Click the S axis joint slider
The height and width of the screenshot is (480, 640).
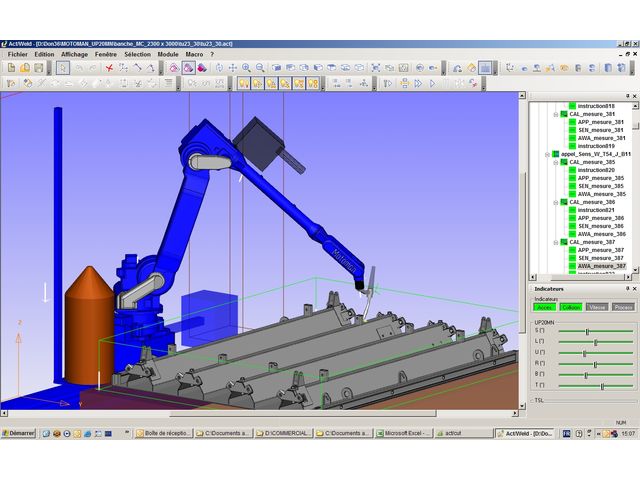587,330
